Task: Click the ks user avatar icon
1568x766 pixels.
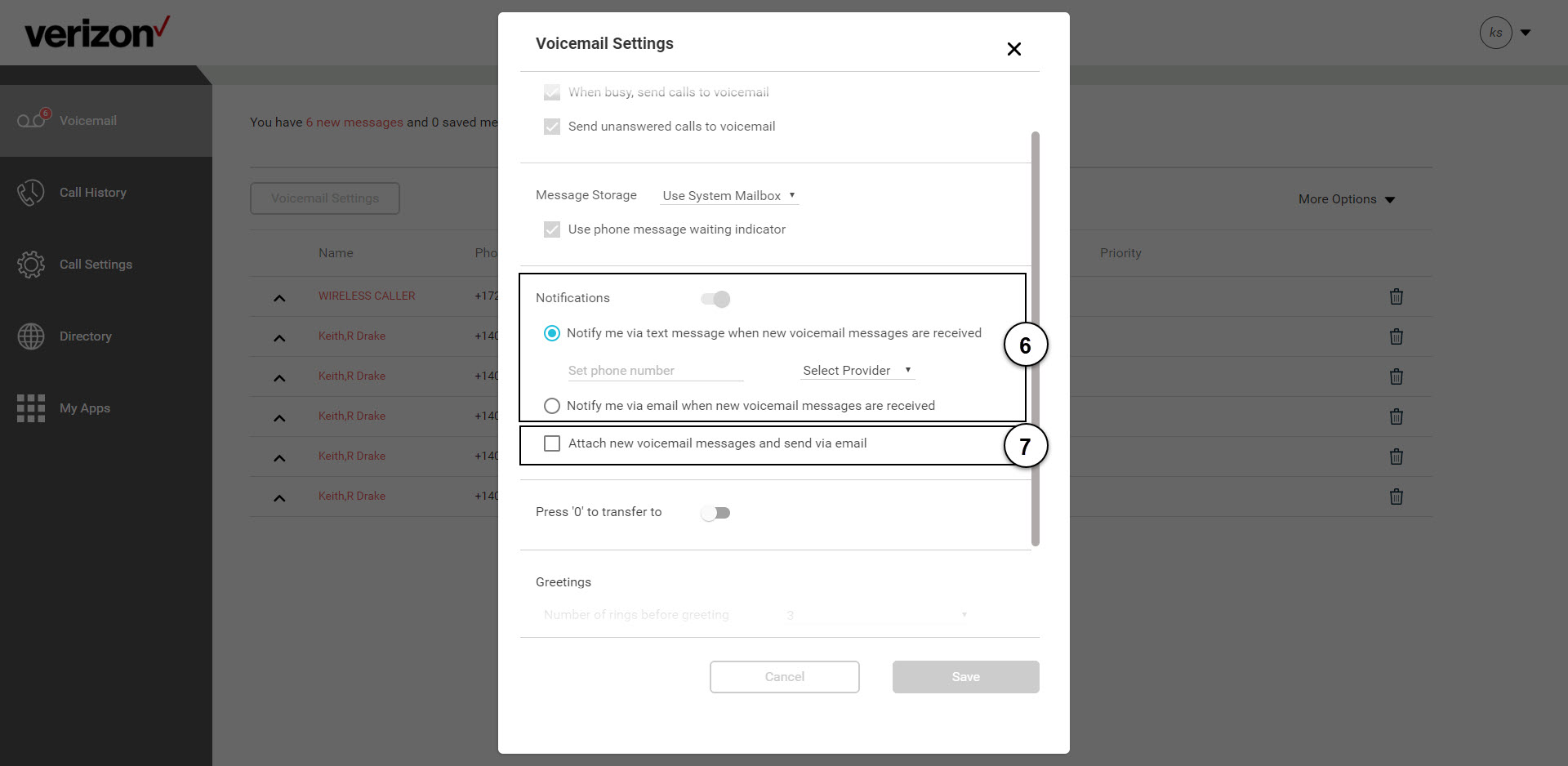Action: pos(1495,33)
